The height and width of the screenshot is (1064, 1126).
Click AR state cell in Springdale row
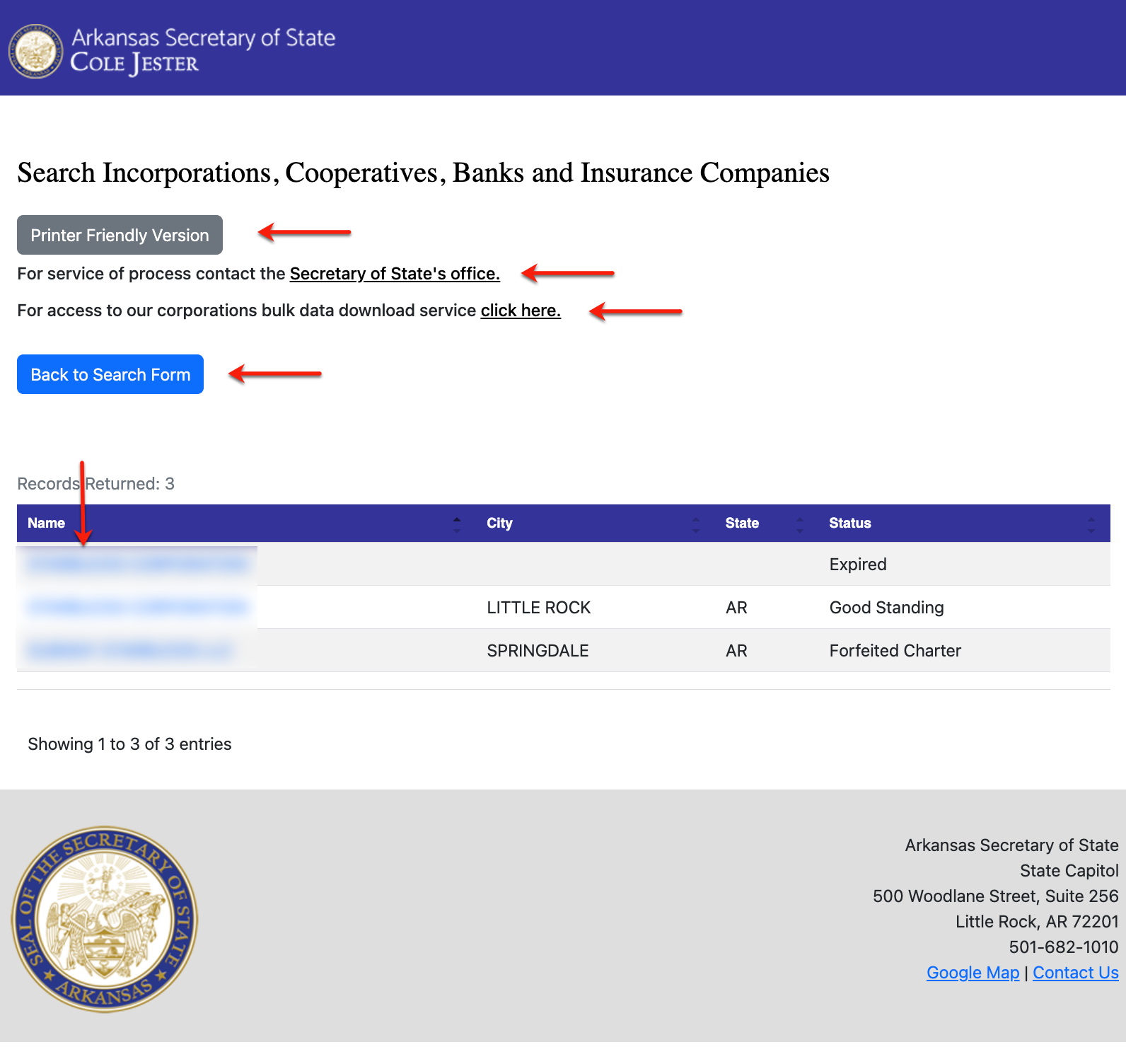[x=736, y=650]
